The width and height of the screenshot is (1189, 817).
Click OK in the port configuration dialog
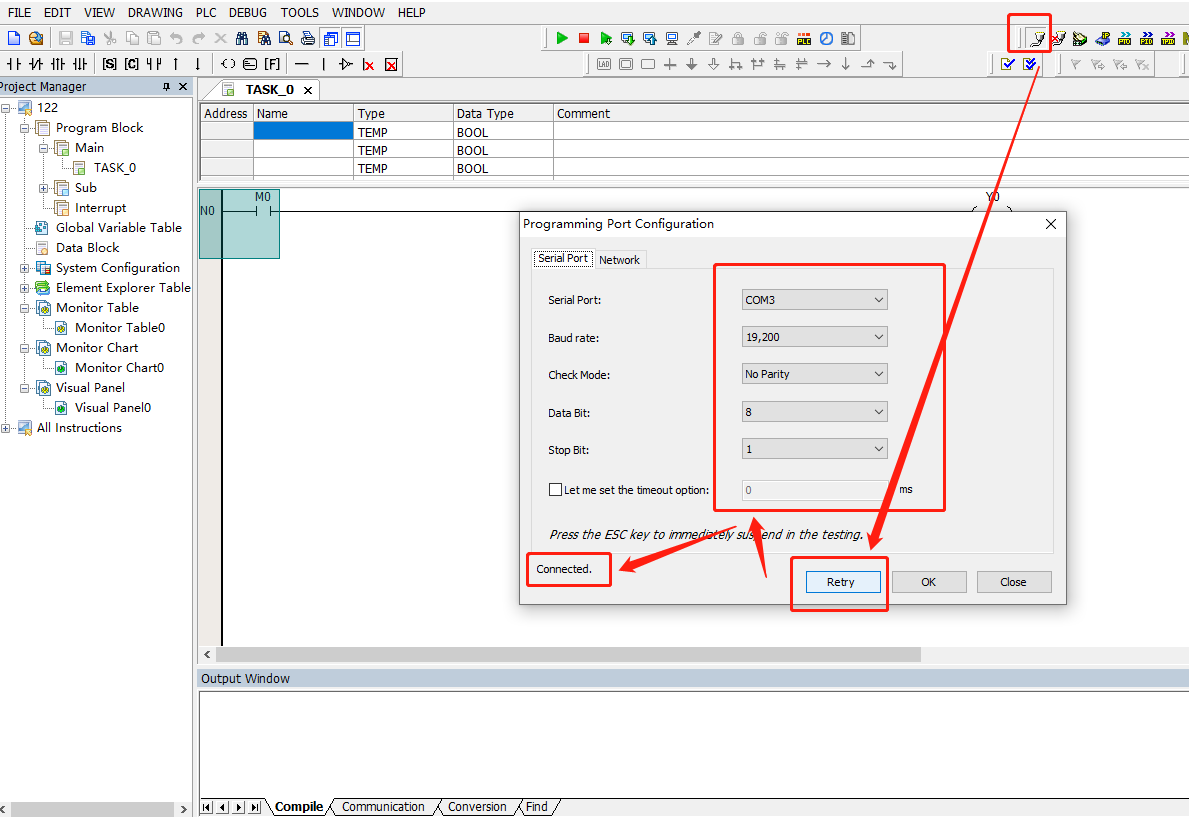pyautogui.click(x=928, y=582)
